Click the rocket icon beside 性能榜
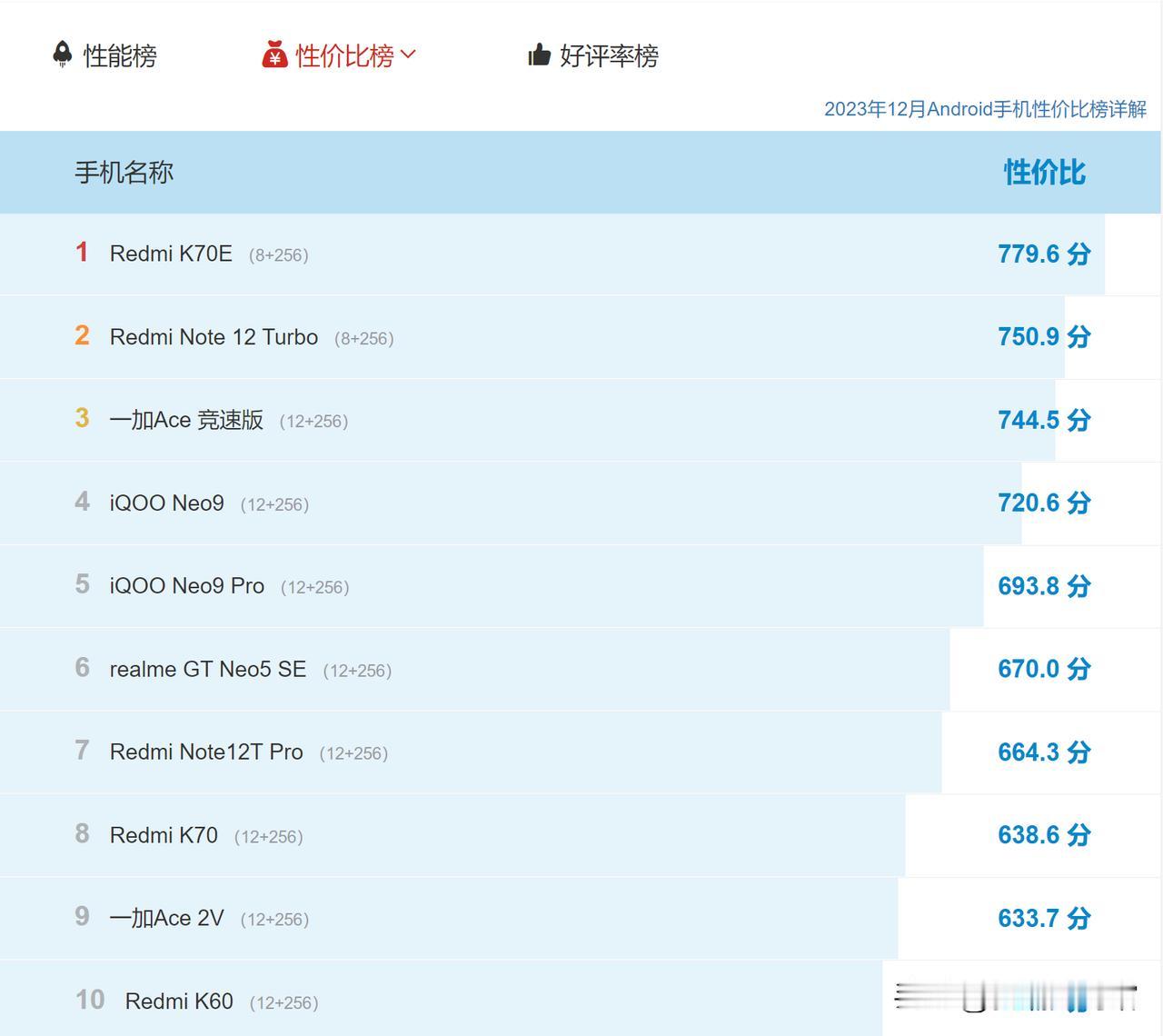 click(63, 55)
